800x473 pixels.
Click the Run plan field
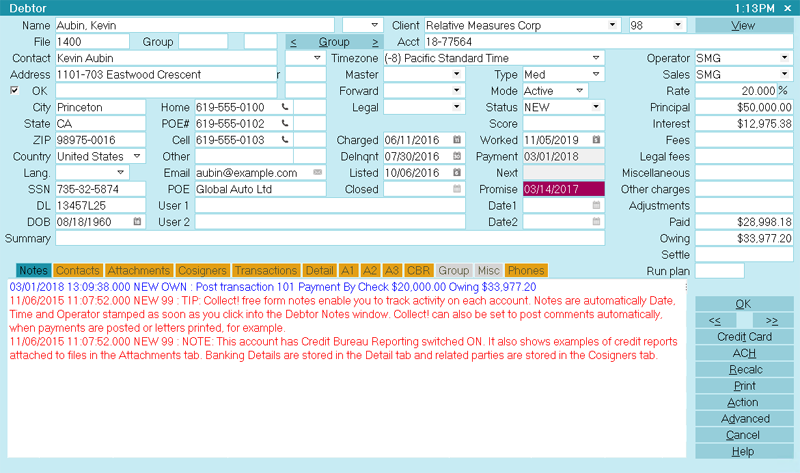pos(719,270)
